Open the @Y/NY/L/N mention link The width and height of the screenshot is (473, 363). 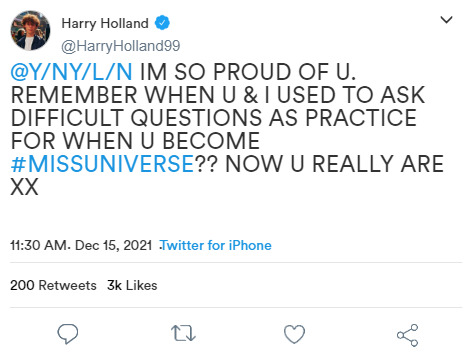click(x=71, y=72)
